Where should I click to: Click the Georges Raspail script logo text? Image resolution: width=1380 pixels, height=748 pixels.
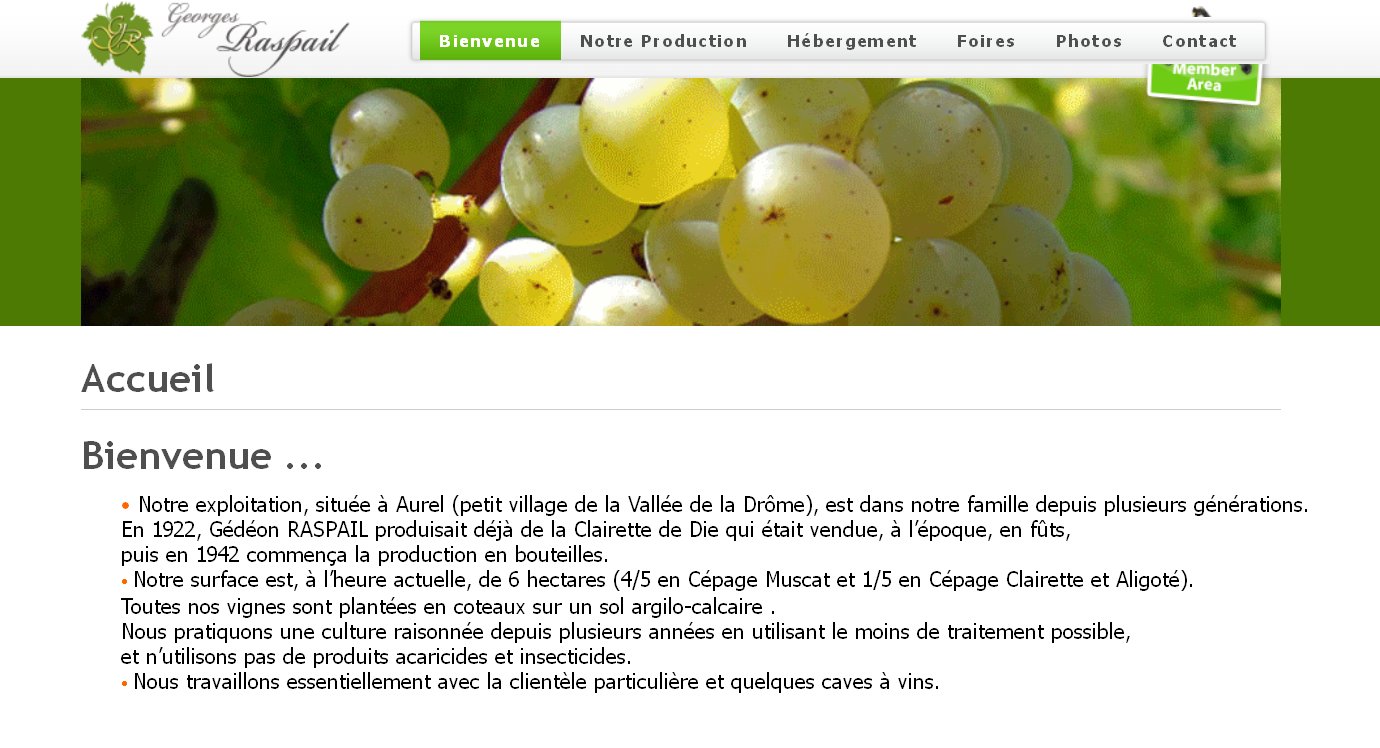[x=255, y=39]
